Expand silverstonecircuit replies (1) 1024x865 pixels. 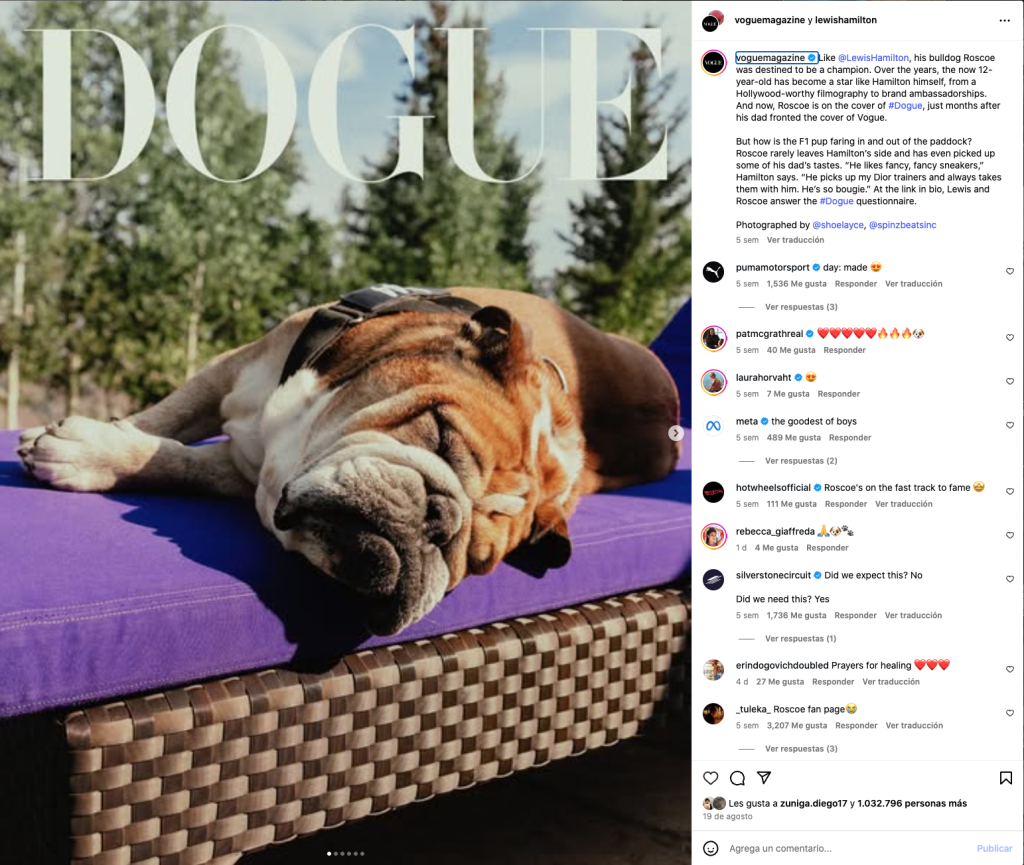[x=800, y=638]
